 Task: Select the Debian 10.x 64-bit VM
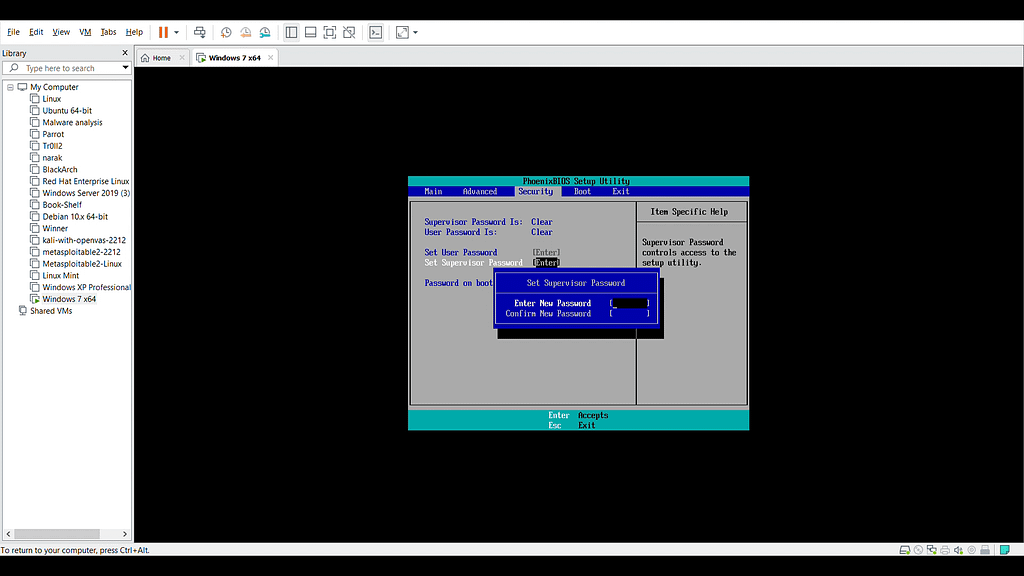(x=75, y=216)
